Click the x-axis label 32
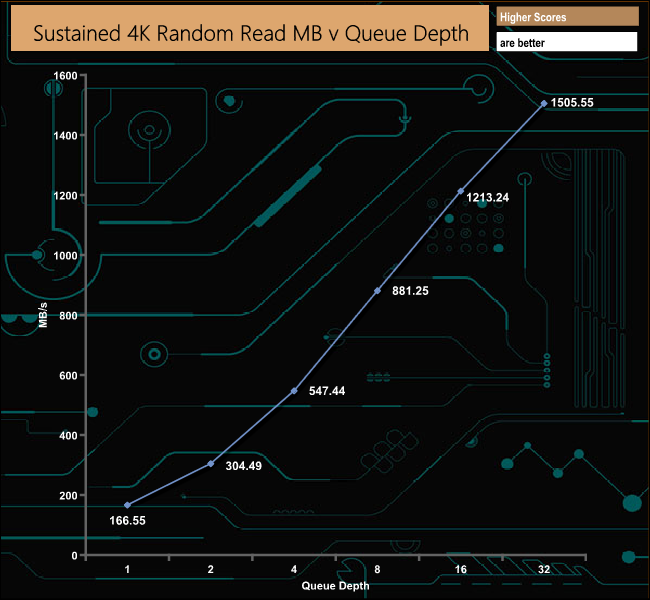 [x=544, y=569]
